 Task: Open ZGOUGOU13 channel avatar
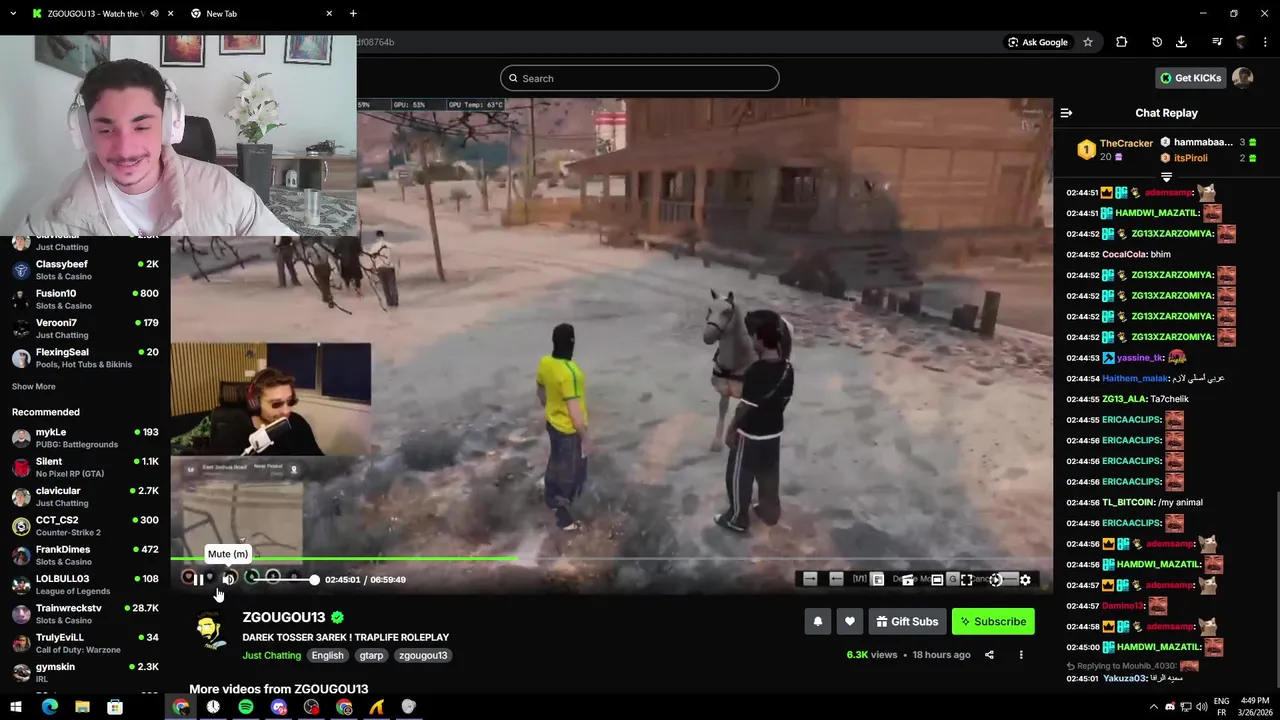pyautogui.click(x=210, y=632)
